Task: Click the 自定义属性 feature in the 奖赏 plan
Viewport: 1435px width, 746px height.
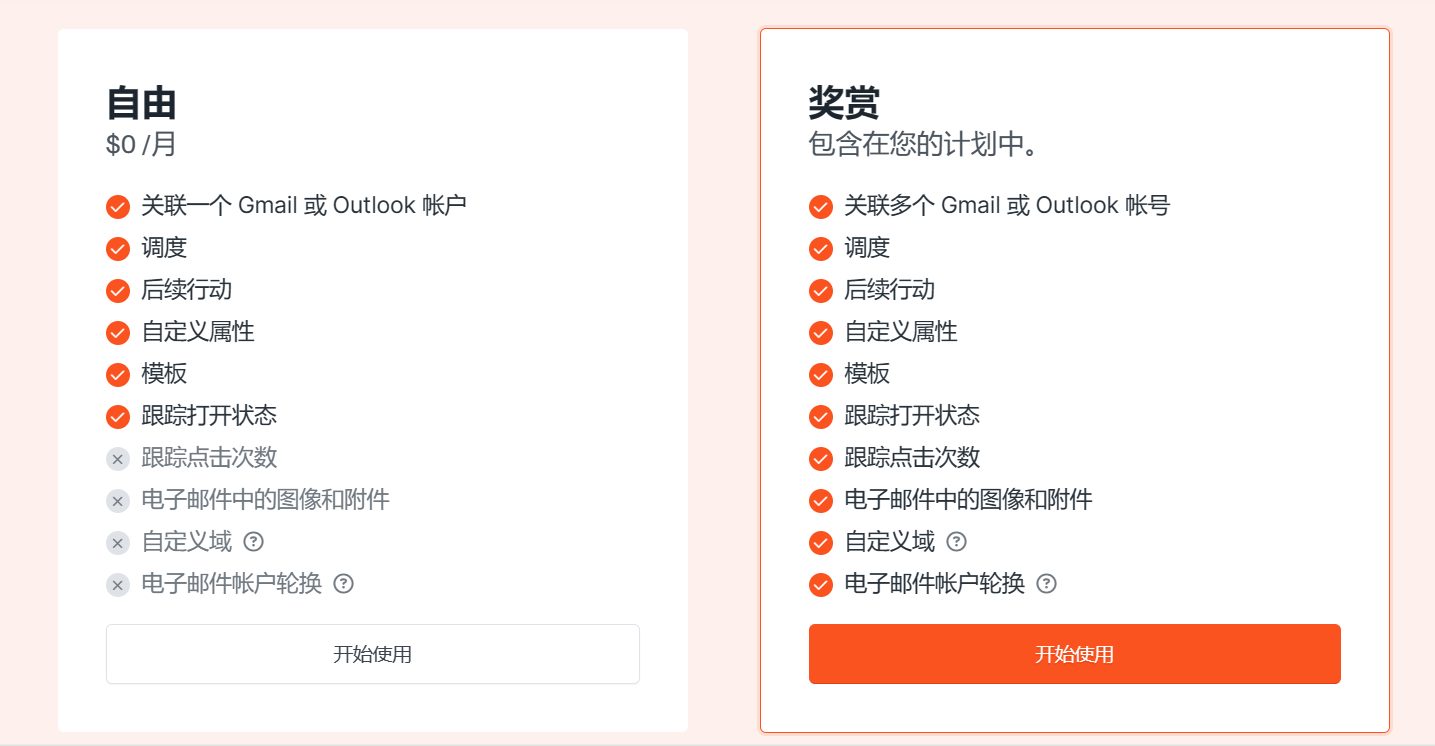Action: click(x=901, y=332)
